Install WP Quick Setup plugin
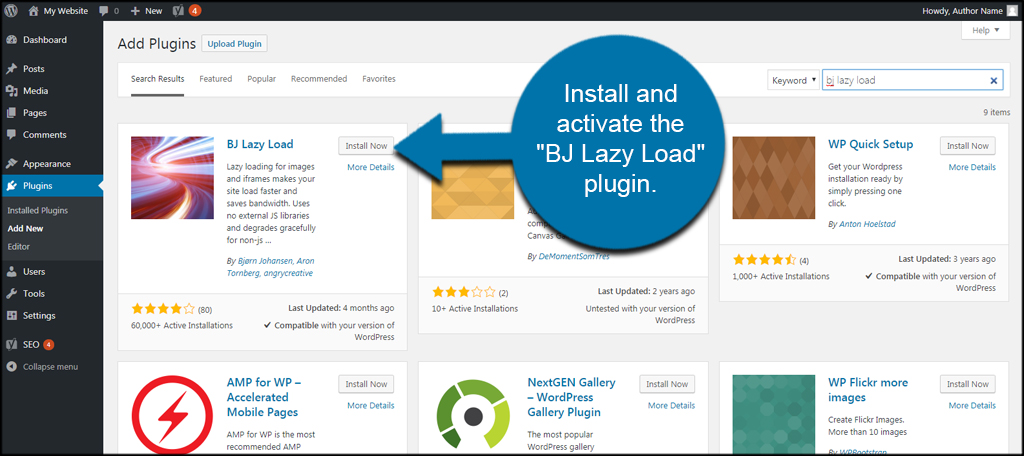 tap(968, 146)
